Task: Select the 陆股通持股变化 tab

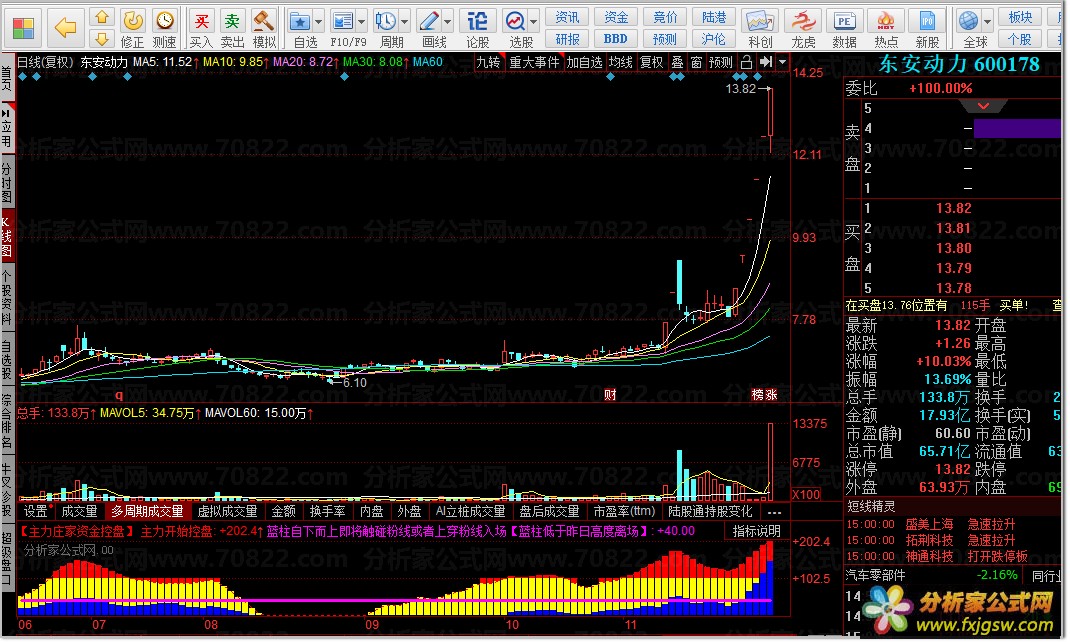Action: click(710, 512)
